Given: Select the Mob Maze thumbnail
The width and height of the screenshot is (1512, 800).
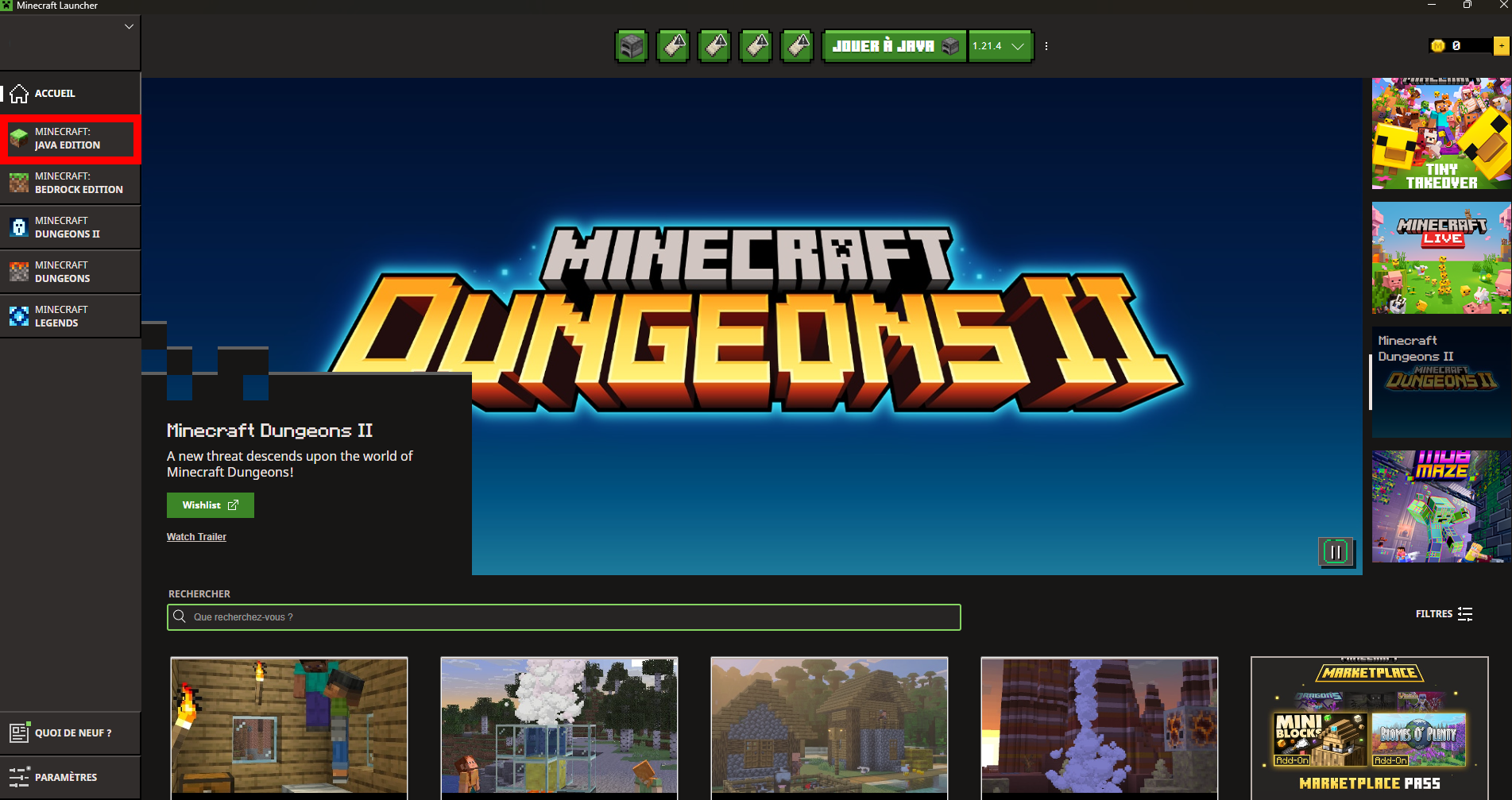Looking at the screenshot, I should coord(1441,507).
